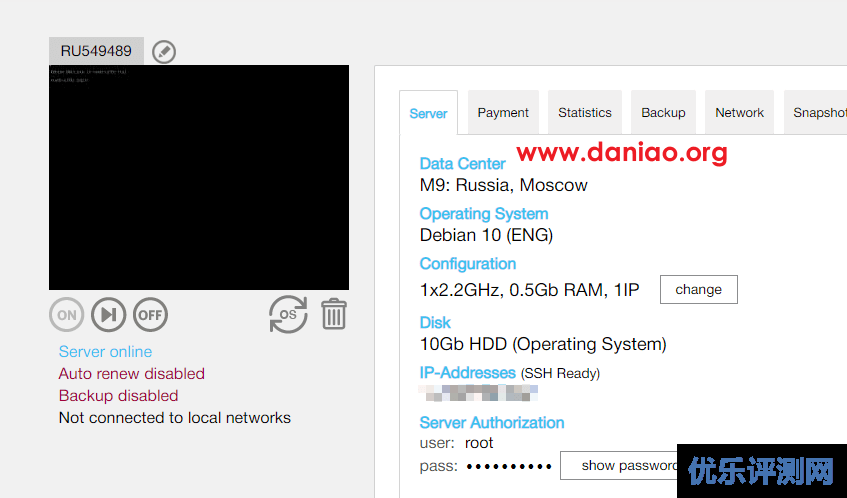Click Backup disabled status
847x498 pixels.
click(118, 396)
